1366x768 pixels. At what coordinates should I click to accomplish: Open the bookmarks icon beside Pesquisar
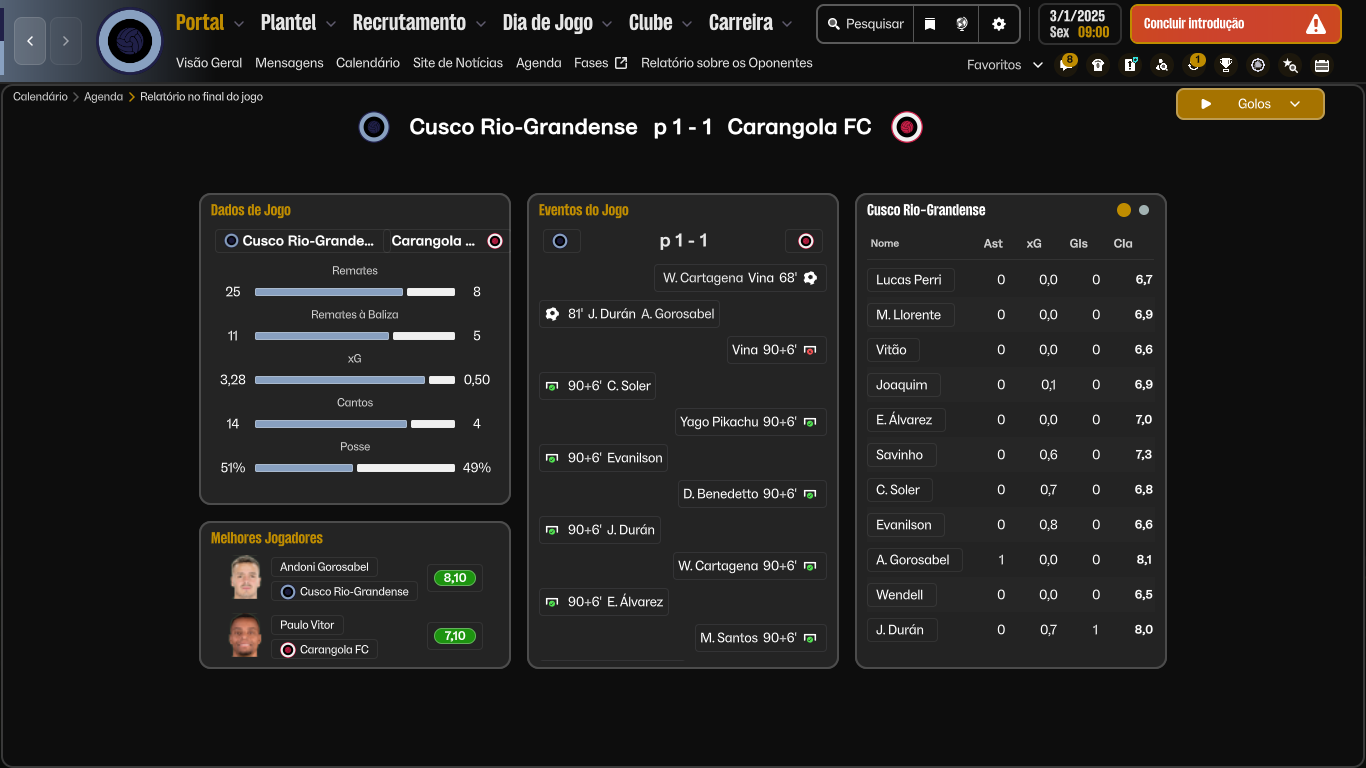point(930,24)
